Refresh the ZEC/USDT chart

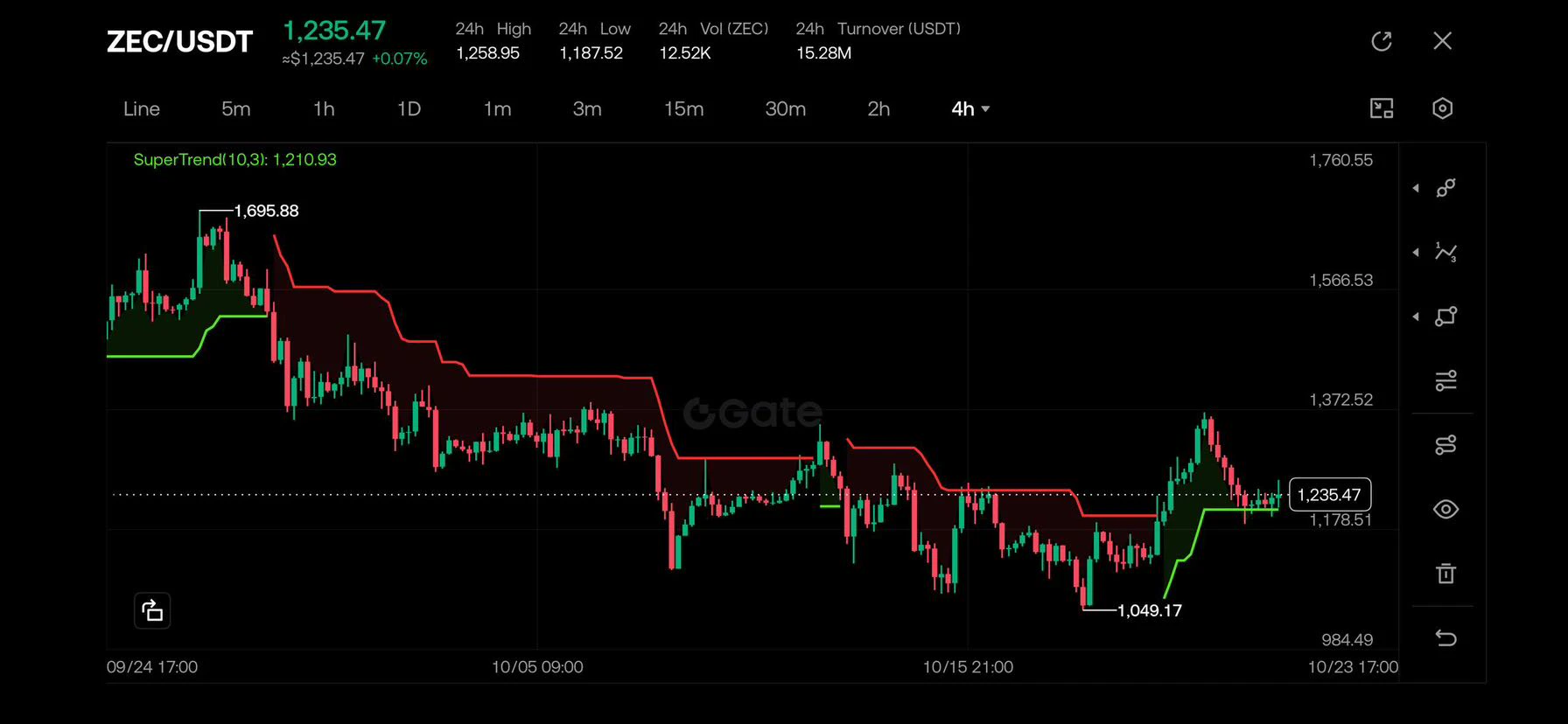tap(1382, 41)
